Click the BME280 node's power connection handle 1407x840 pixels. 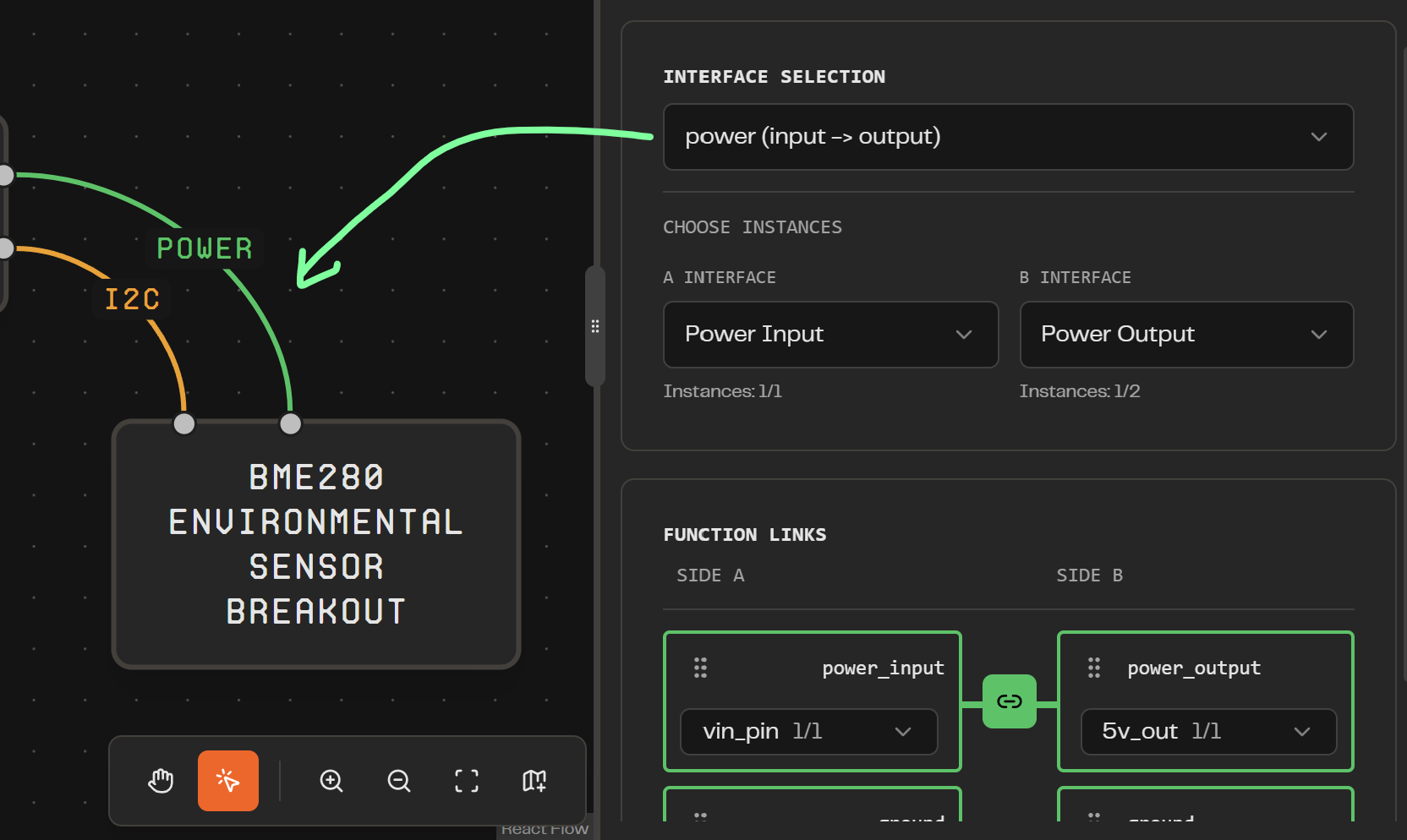coord(290,423)
